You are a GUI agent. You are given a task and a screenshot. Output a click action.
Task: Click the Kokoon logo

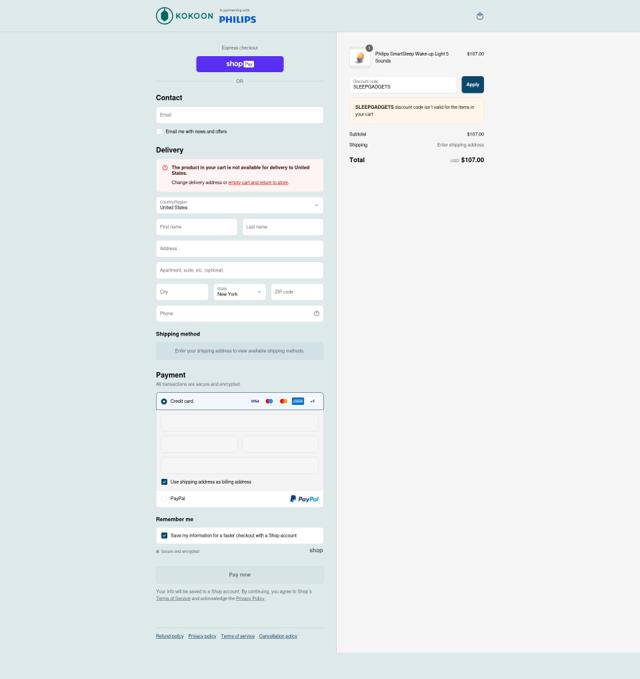pos(184,16)
